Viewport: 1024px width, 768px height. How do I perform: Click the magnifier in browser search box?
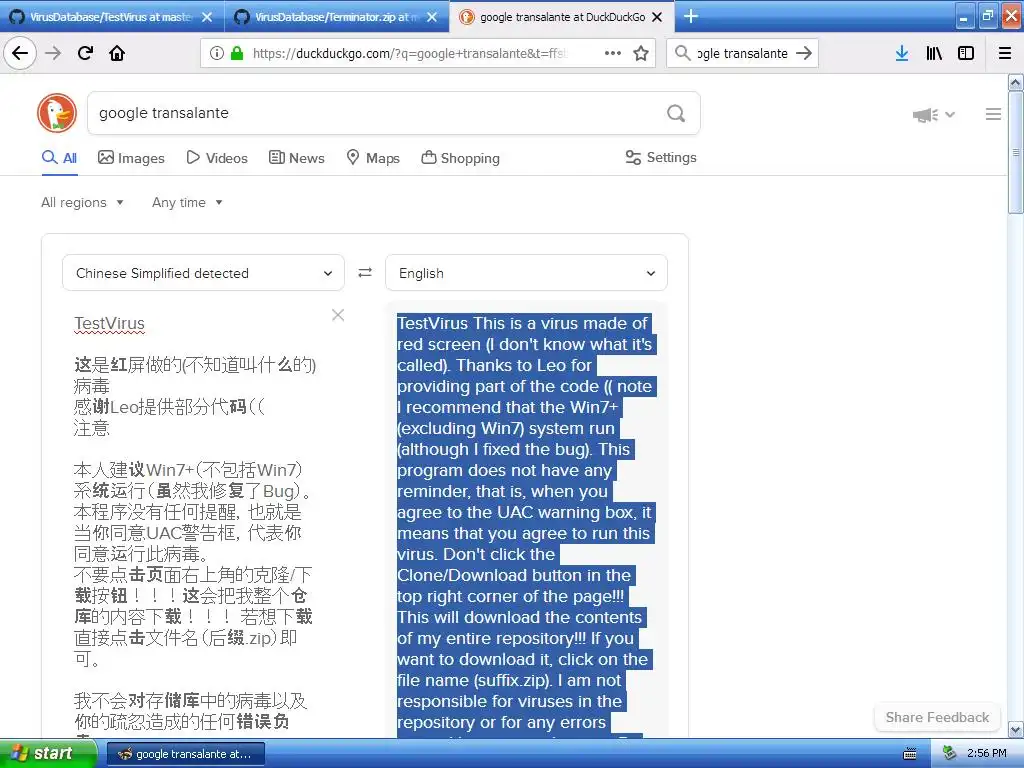682,53
